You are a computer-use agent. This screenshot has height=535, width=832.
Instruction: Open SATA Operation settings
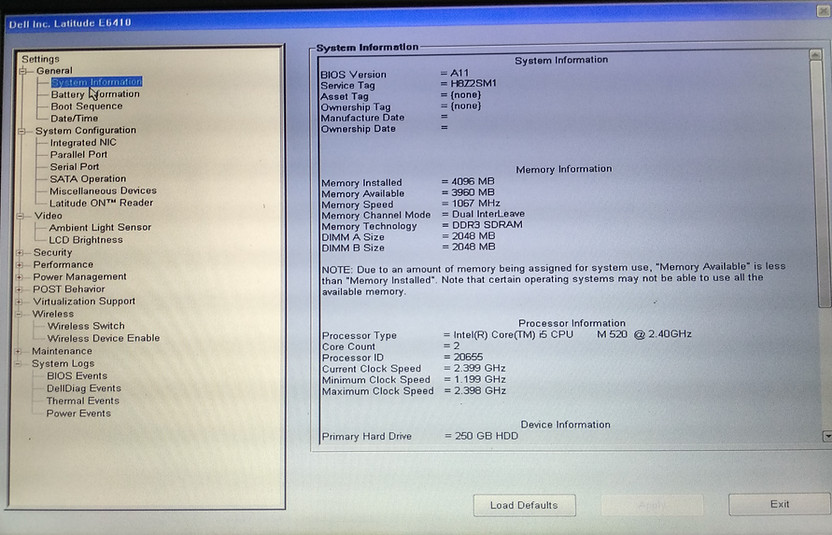click(x=88, y=179)
